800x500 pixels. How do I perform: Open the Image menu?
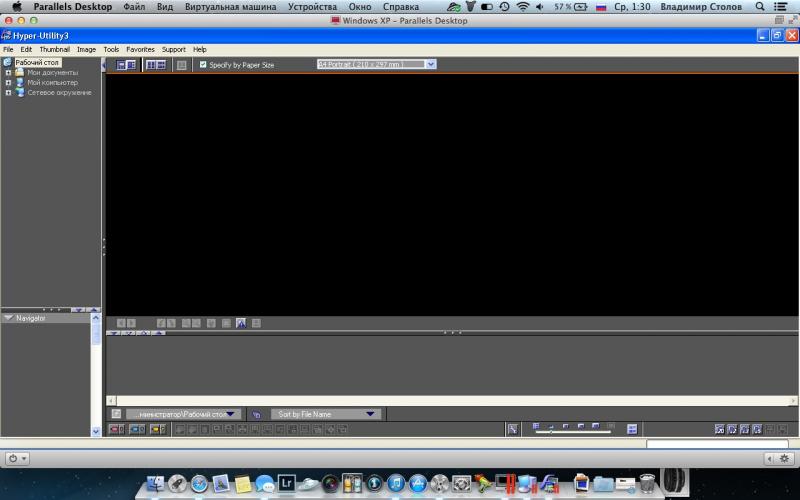pyautogui.click(x=86, y=49)
